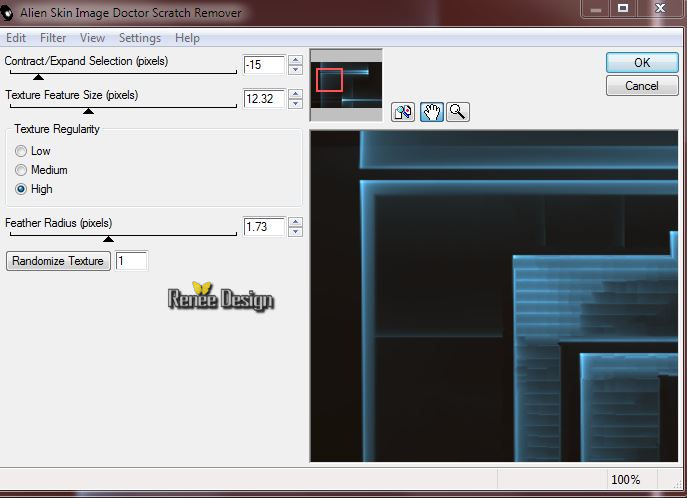
Task: Increase Feather Radius with up arrow
Action: [x=296, y=223]
